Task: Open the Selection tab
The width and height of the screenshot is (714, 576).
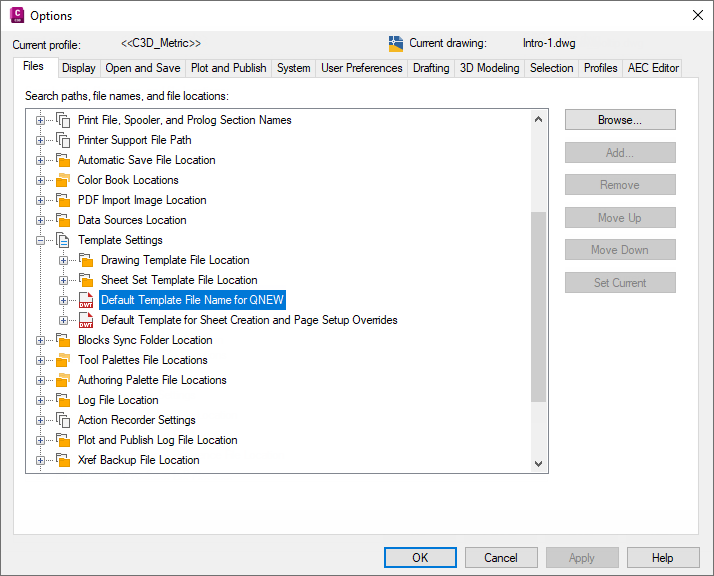Action: pyautogui.click(x=551, y=68)
